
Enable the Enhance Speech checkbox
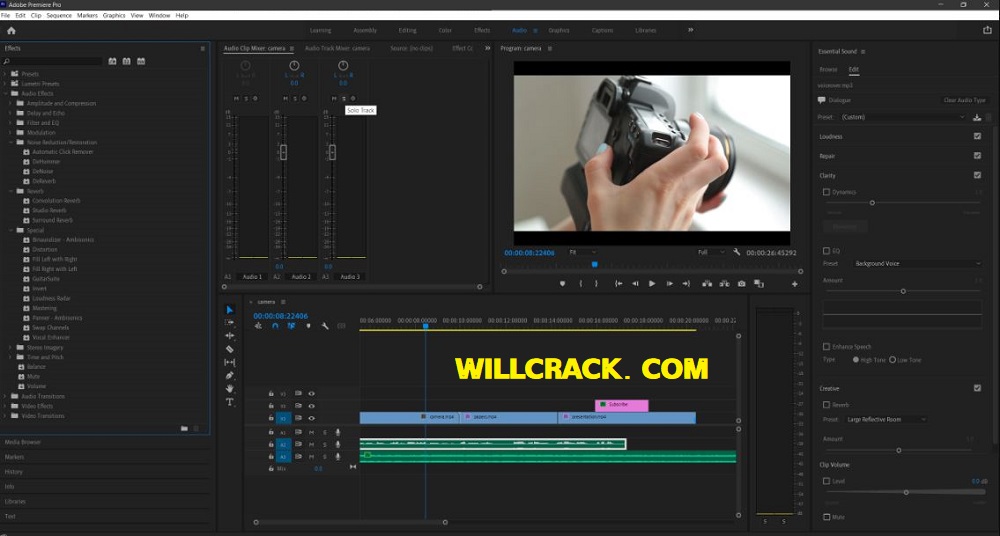pos(827,346)
